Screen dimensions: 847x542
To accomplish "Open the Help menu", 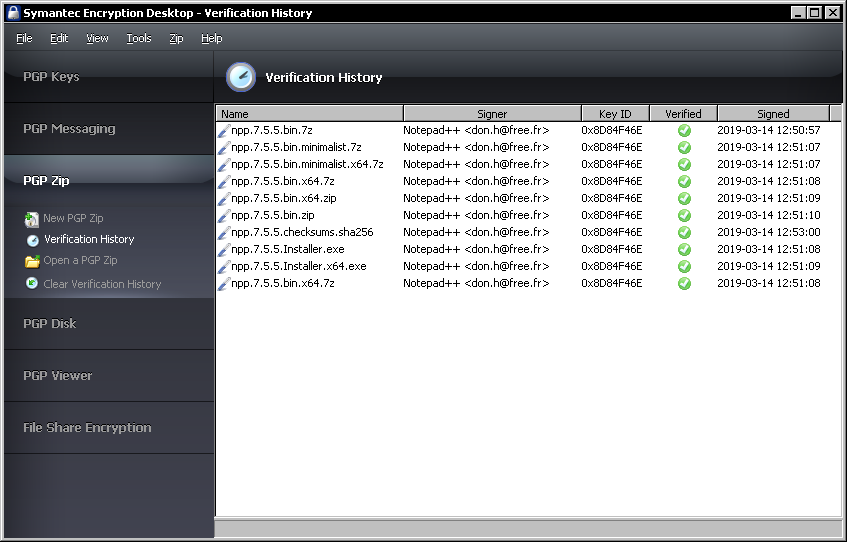I will pos(212,38).
